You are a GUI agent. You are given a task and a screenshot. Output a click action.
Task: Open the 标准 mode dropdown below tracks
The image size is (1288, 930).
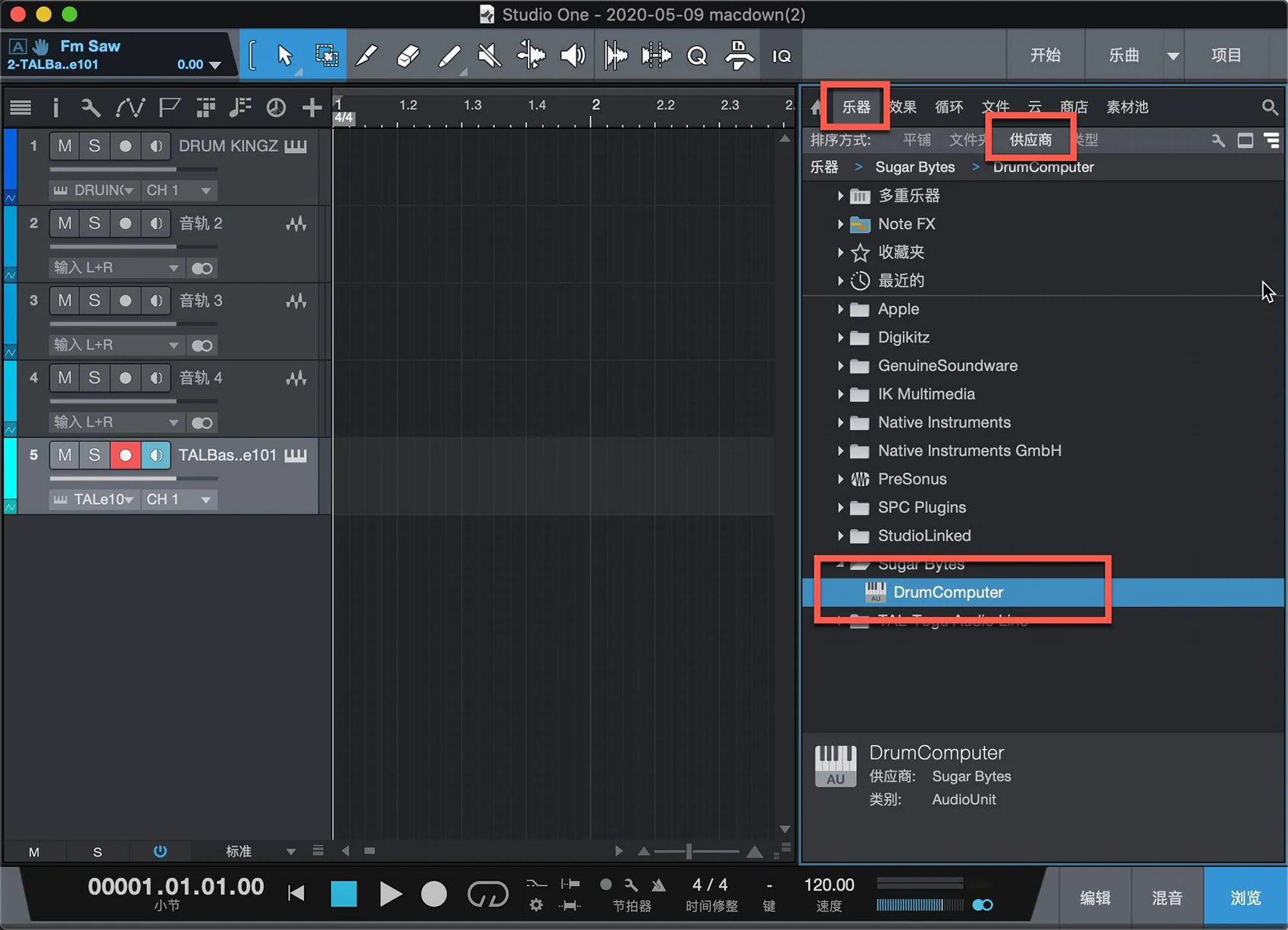point(291,851)
